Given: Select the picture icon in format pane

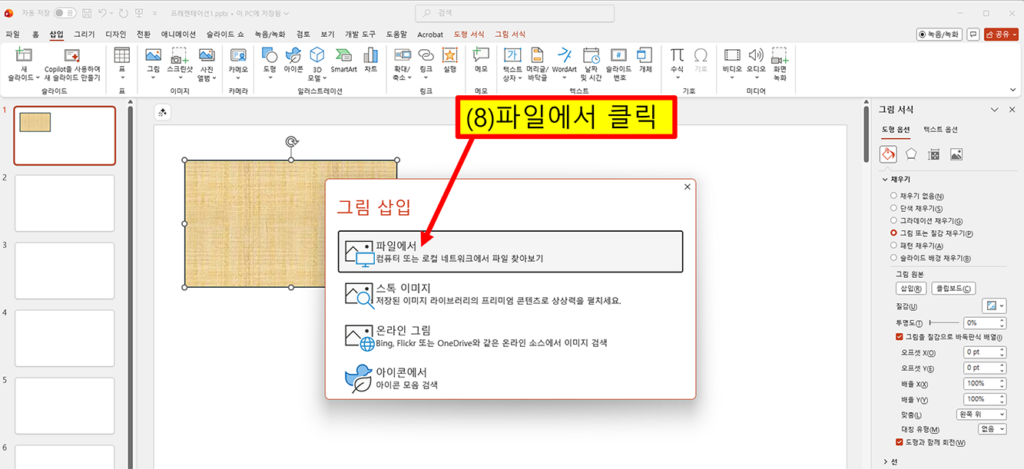Looking at the screenshot, I should click(956, 154).
